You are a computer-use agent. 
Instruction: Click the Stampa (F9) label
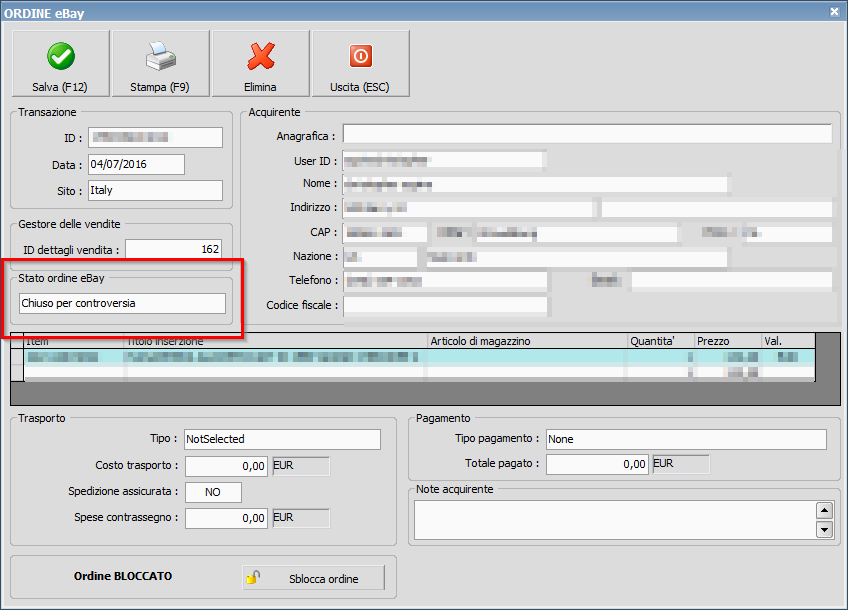tap(160, 87)
